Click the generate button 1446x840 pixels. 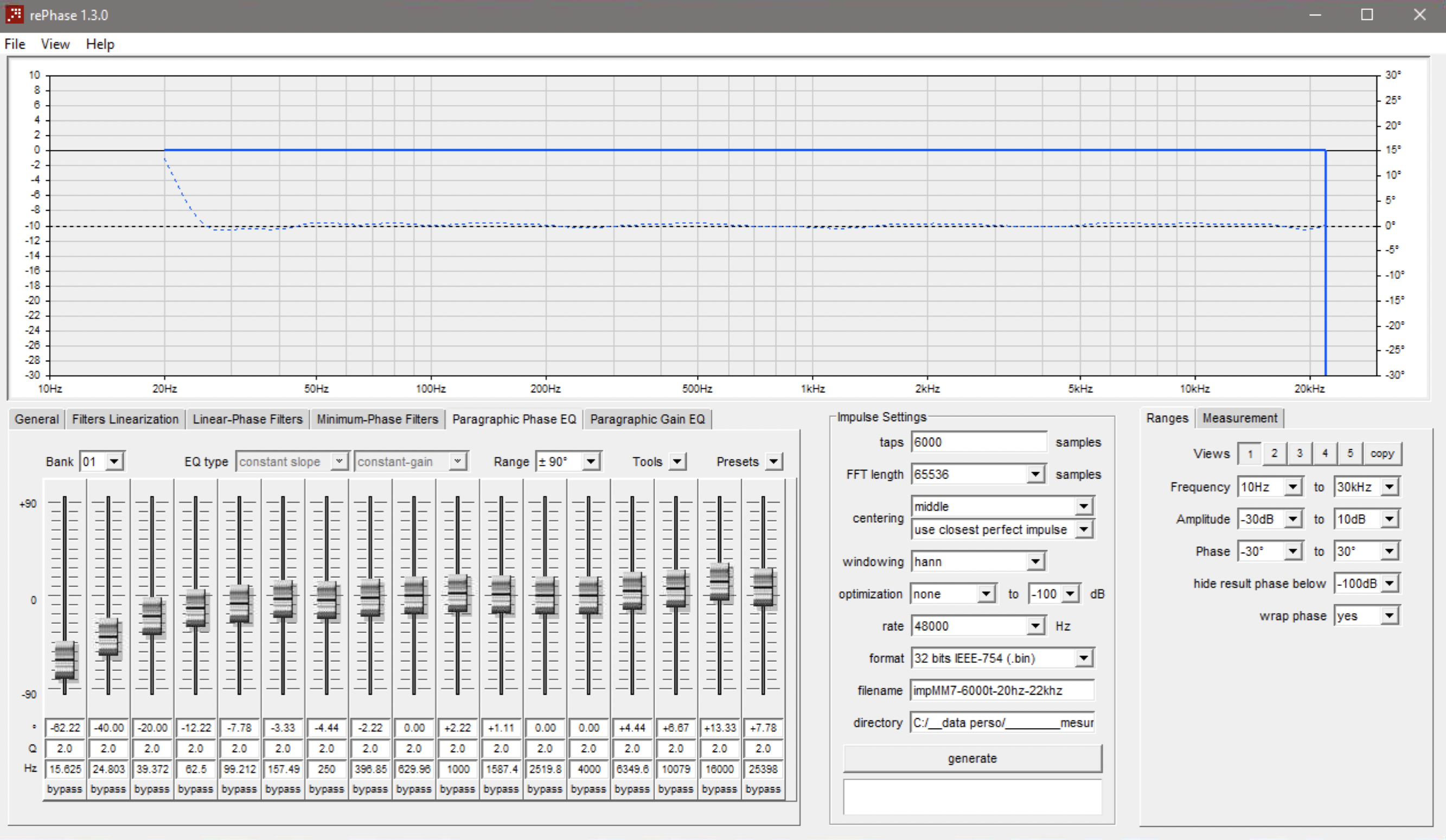point(972,758)
